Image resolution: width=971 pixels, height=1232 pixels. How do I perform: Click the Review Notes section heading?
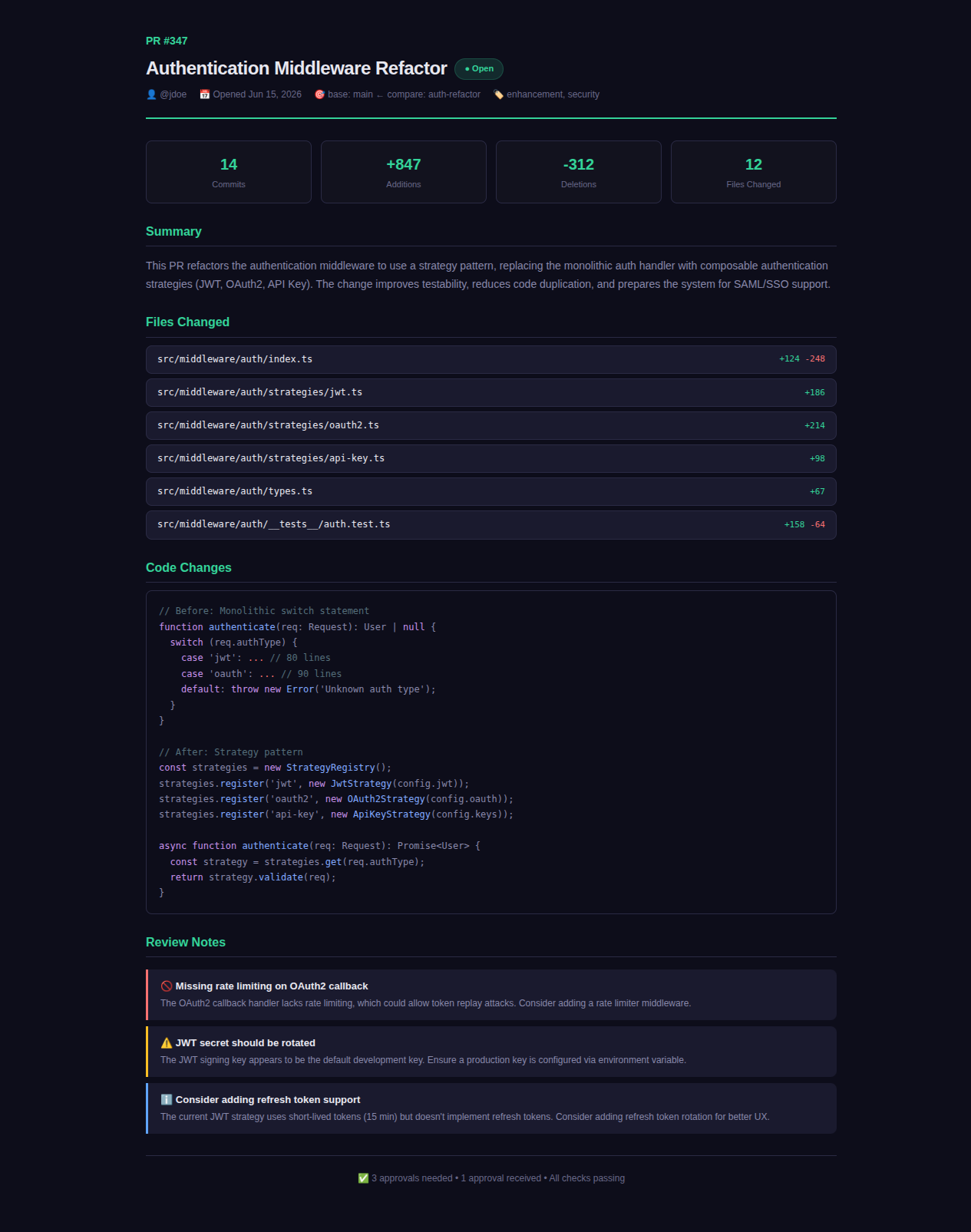(x=186, y=943)
